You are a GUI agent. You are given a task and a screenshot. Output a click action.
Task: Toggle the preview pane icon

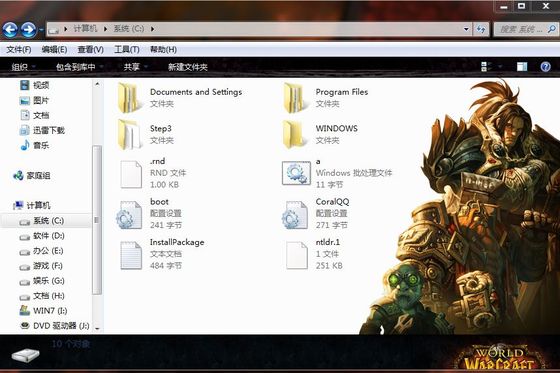[x=522, y=67]
